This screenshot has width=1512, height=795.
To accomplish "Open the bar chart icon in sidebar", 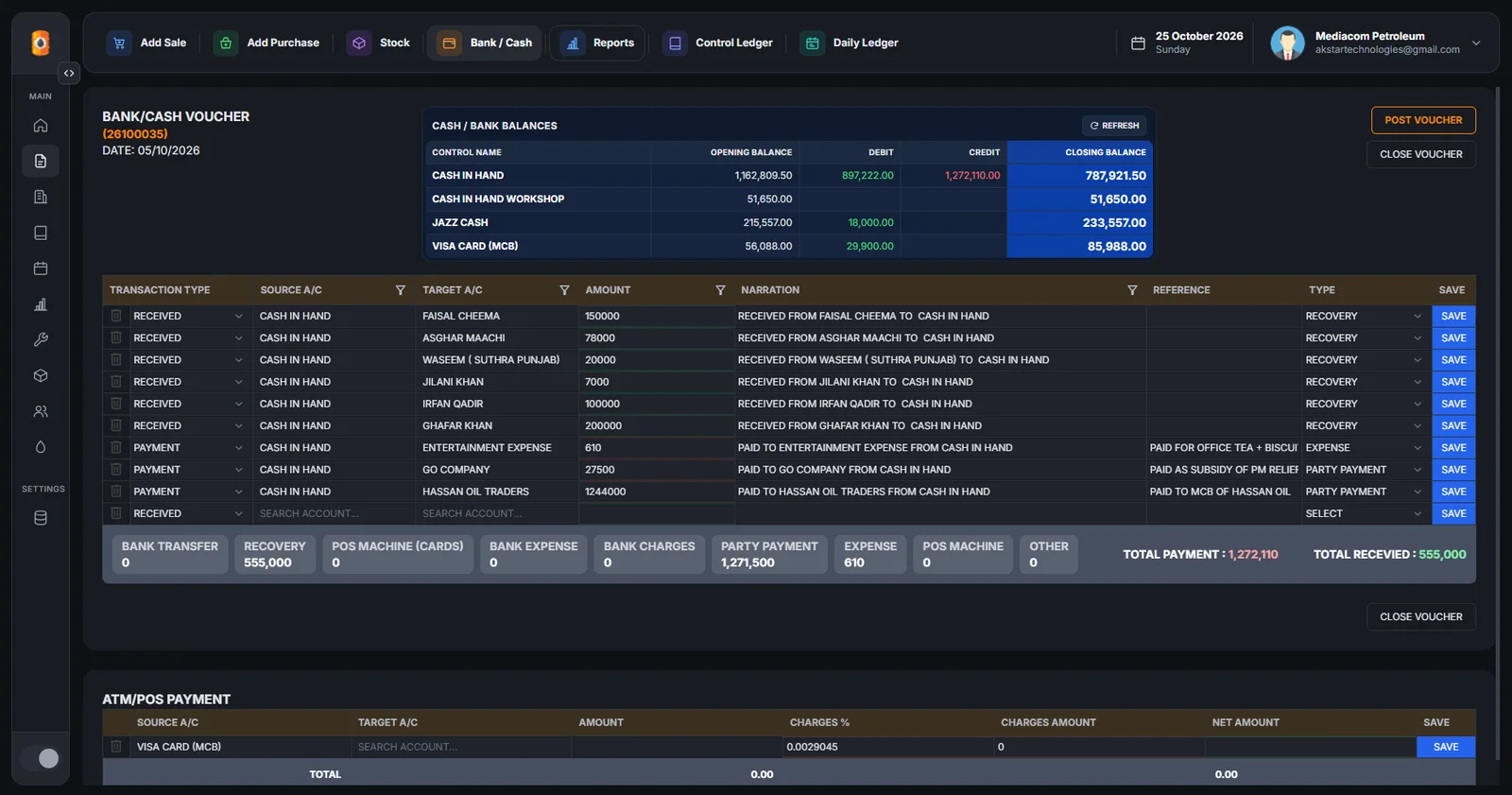I will pyautogui.click(x=41, y=304).
